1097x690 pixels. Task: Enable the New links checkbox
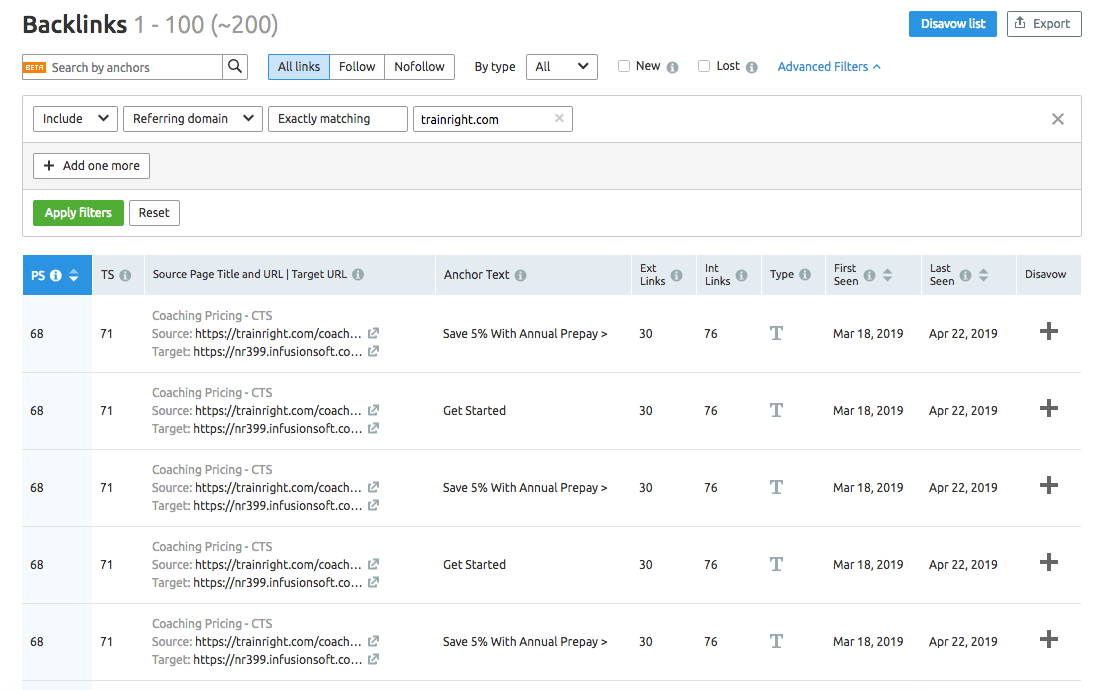click(624, 66)
